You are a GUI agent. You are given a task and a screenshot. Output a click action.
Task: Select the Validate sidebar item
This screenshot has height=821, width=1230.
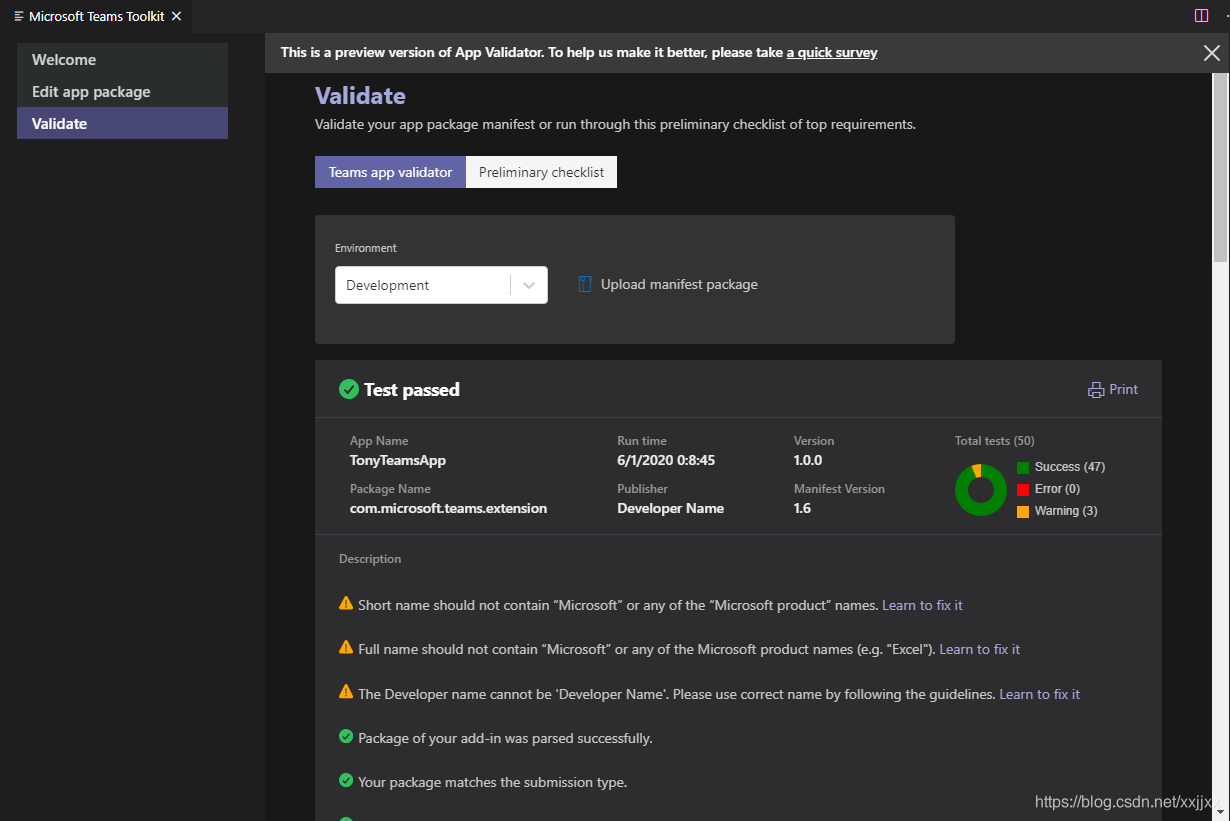click(122, 123)
